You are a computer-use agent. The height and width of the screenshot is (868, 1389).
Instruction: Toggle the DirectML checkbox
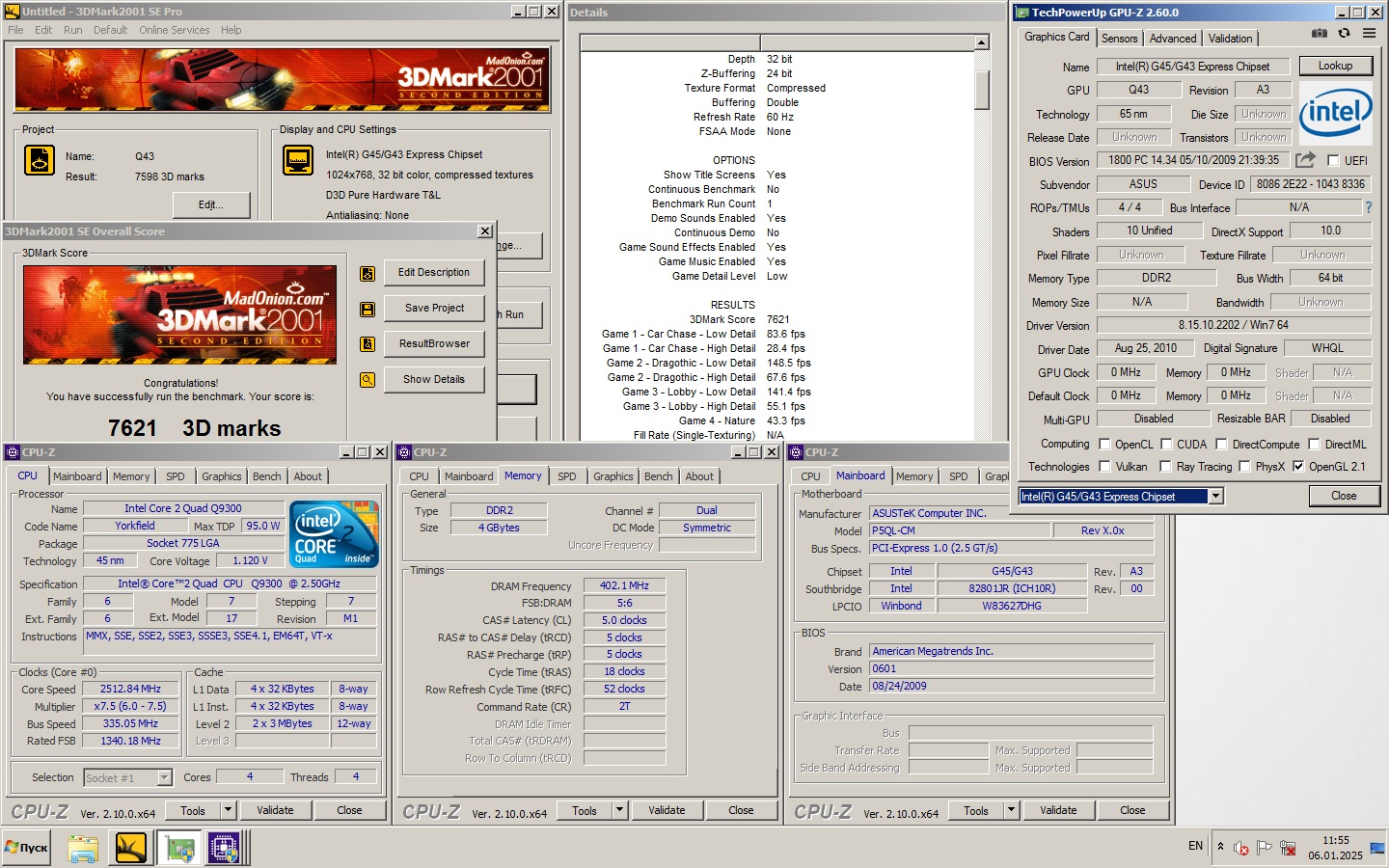click(x=1314, y=444)
